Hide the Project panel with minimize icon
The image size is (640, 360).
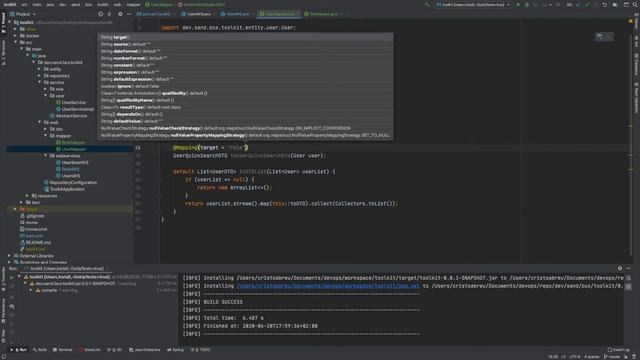pos(129,14)
